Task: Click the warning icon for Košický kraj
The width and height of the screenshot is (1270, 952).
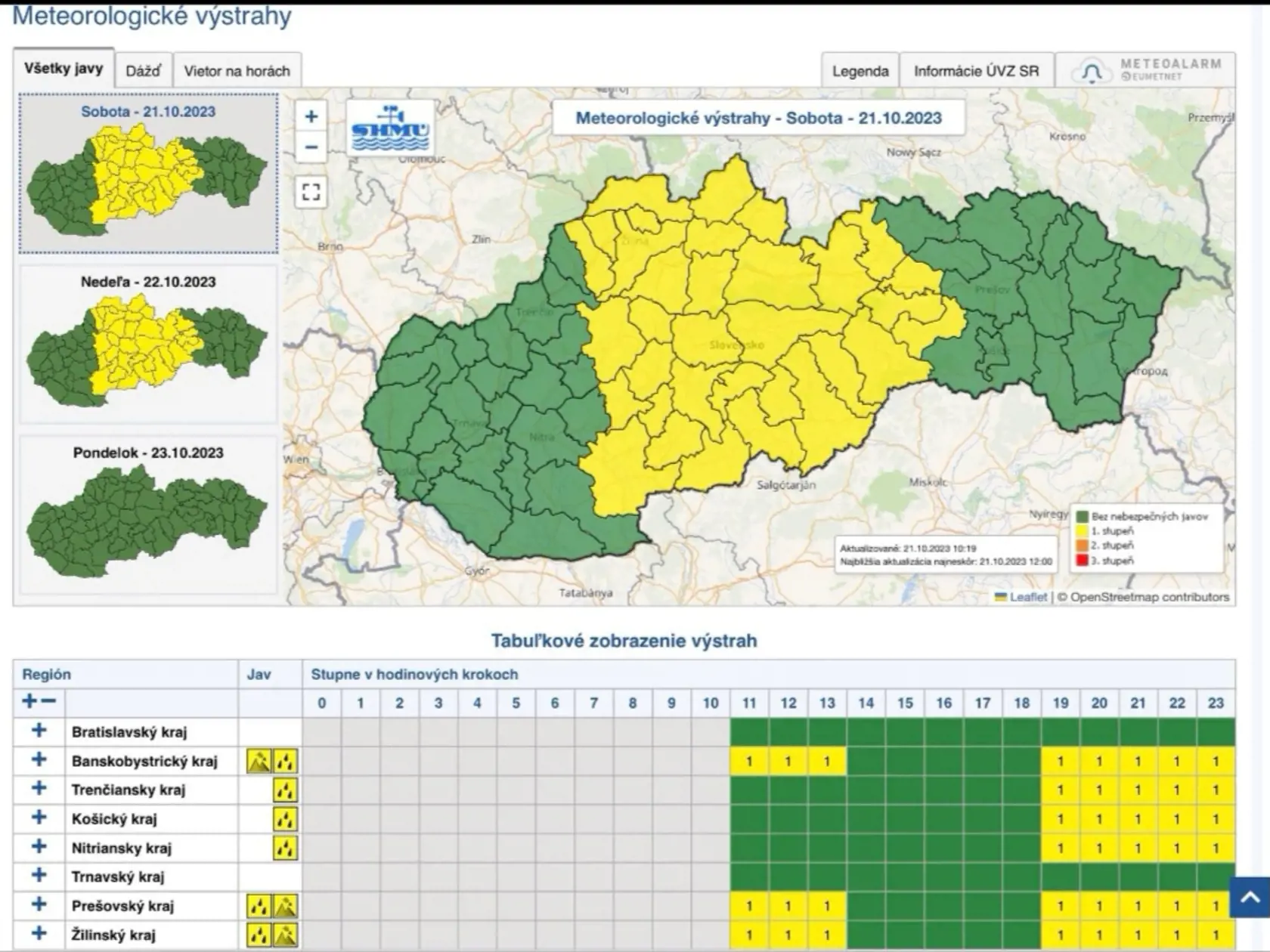Action: coord(285,819)
